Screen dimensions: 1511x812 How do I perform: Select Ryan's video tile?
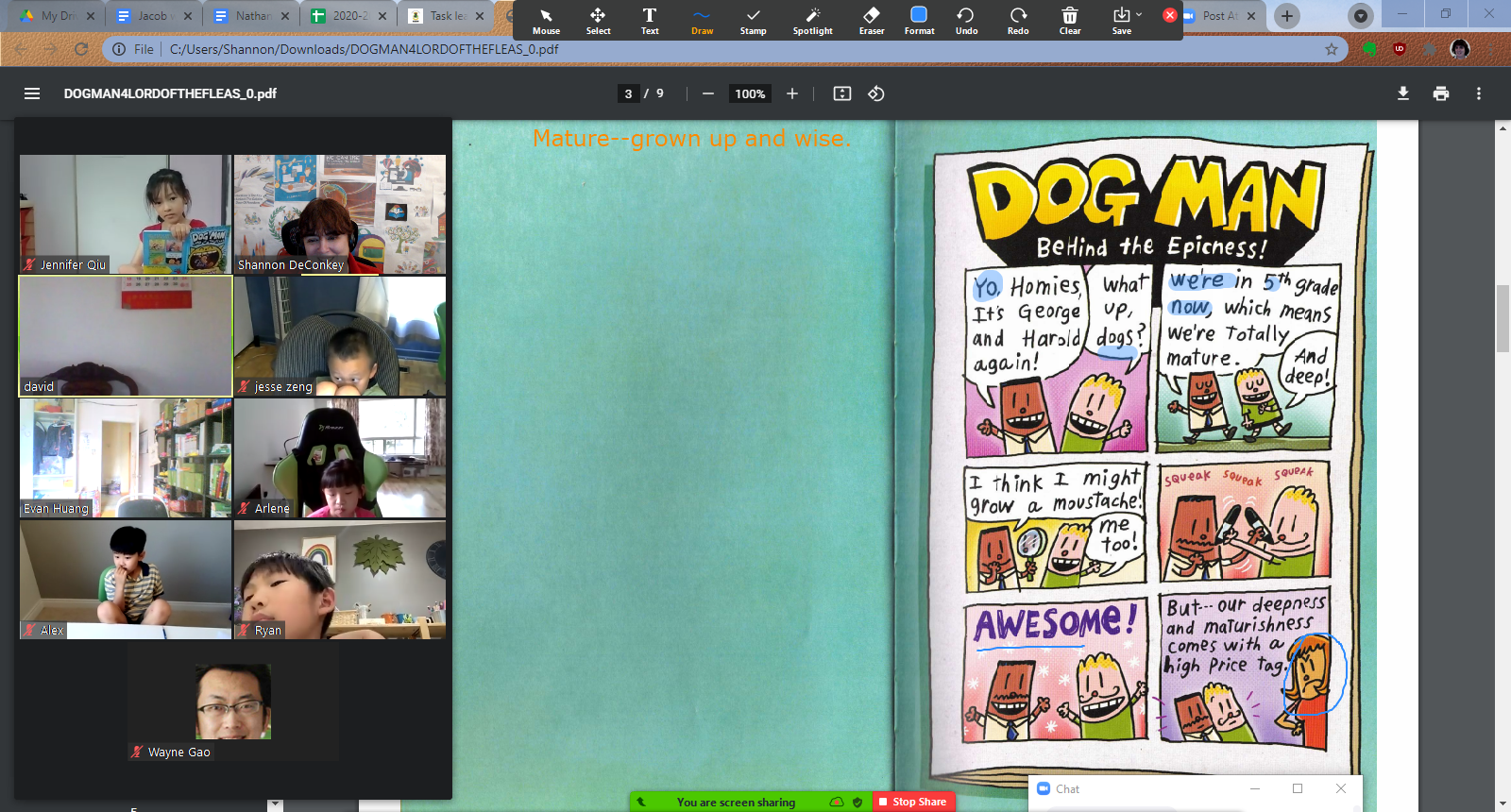(x=340, y=580)
